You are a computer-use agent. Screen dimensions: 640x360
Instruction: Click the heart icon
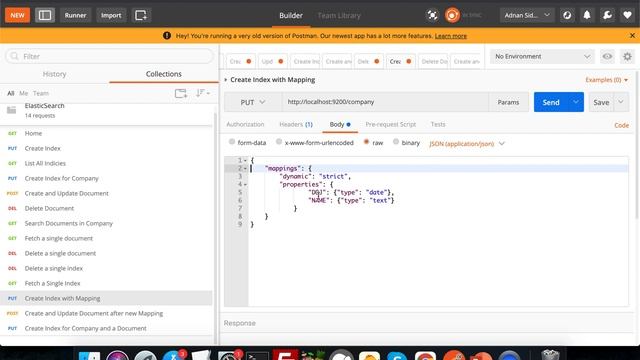[627, 16]
